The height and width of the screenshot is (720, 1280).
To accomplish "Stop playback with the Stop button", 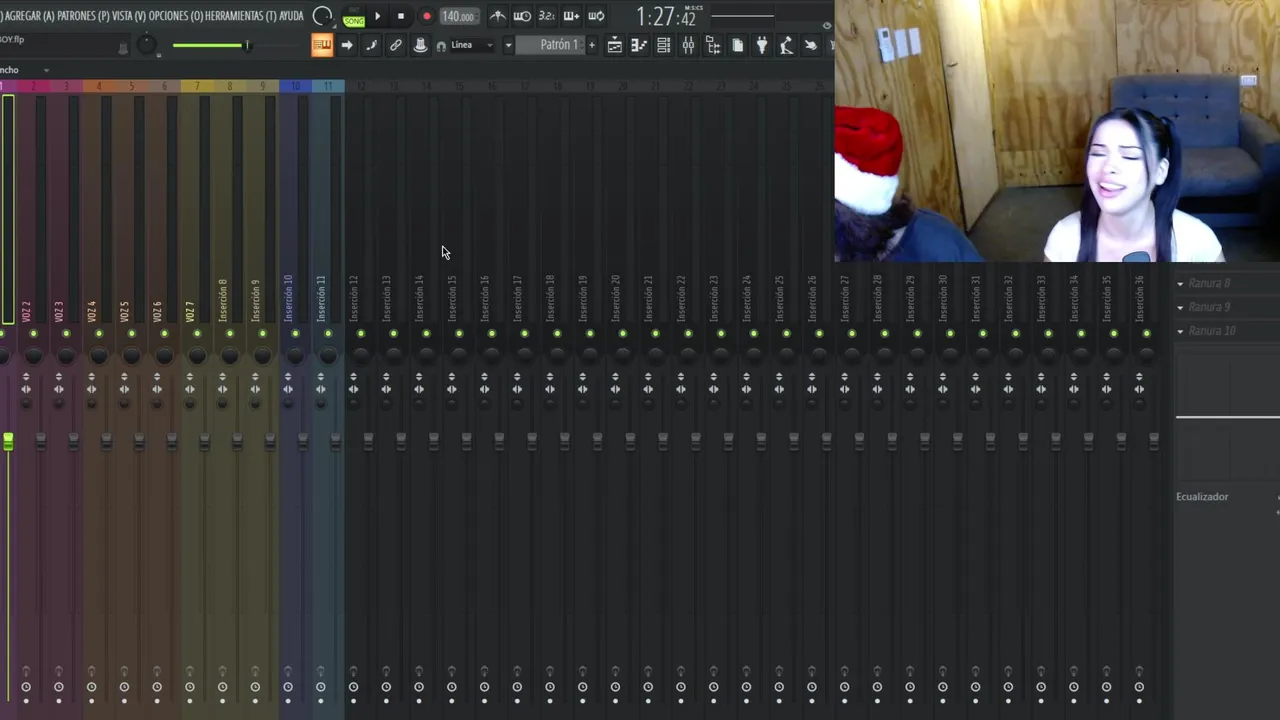I will tap(401, 16).
